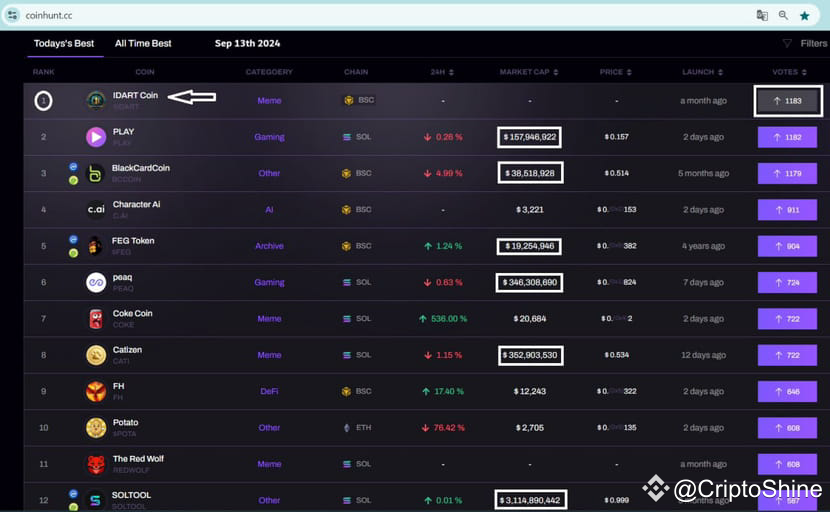The image size is (830, 512).
Task: Vote for Catizen with 722 votes
Action: click(x=787, y=355)
